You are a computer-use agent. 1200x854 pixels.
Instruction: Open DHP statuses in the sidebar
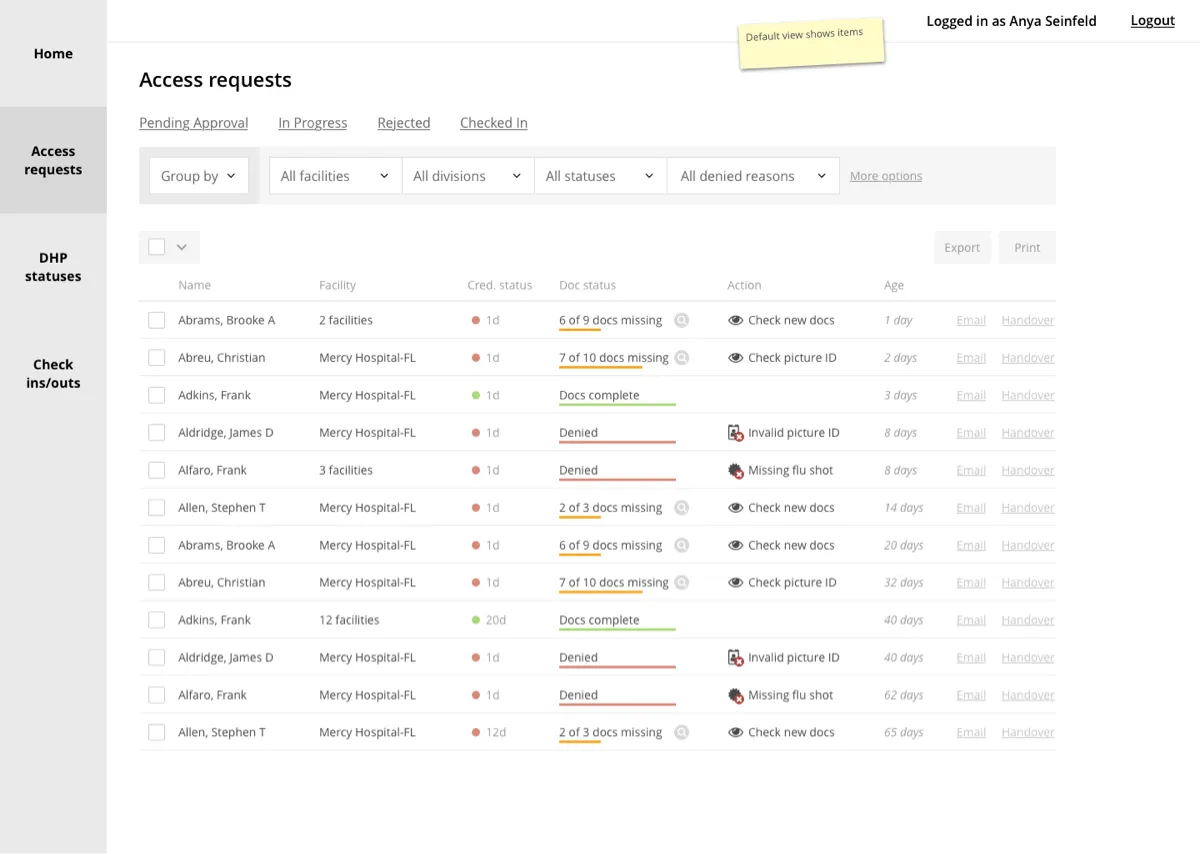pyautogui.click(x=53, y=267)
